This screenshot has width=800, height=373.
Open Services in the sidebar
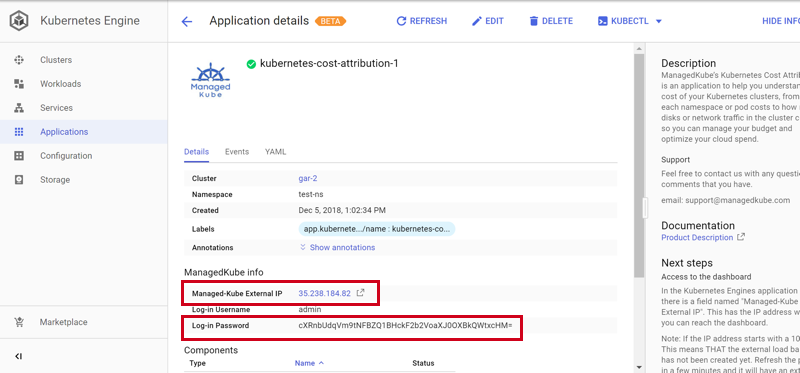coord(57,108)
